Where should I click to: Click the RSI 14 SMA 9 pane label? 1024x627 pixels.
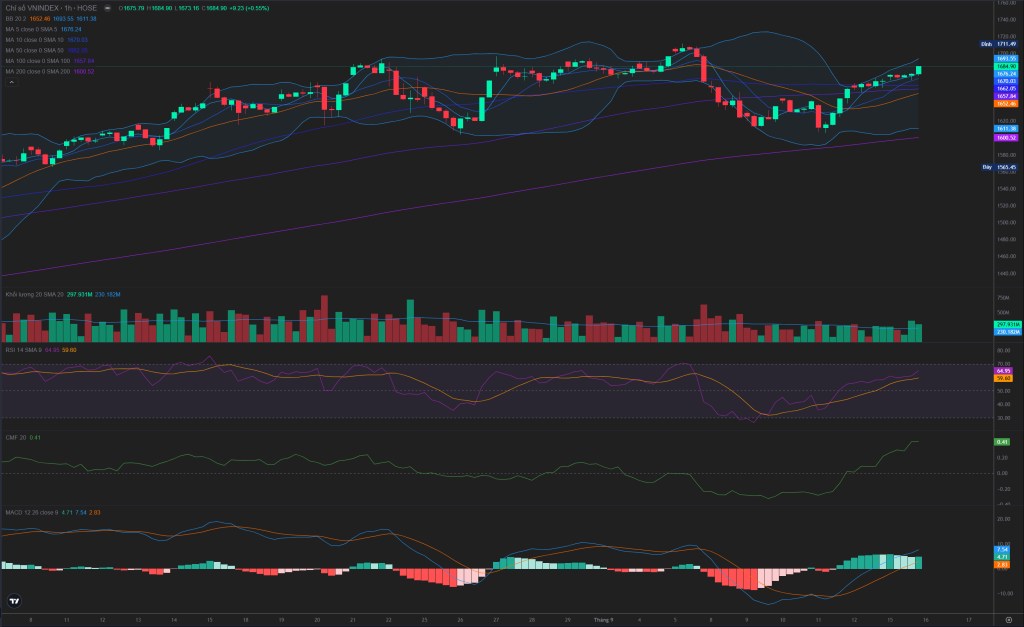pyautogui.click(x=24, y=350)
